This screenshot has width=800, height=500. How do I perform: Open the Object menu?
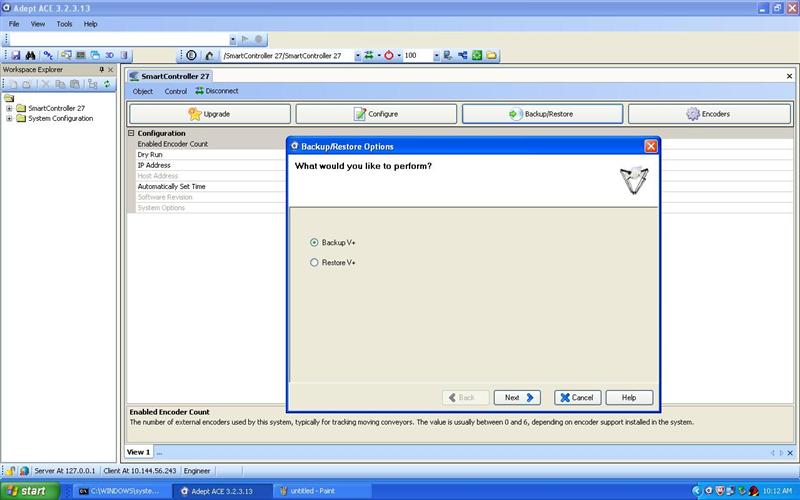tap(142, 91)
